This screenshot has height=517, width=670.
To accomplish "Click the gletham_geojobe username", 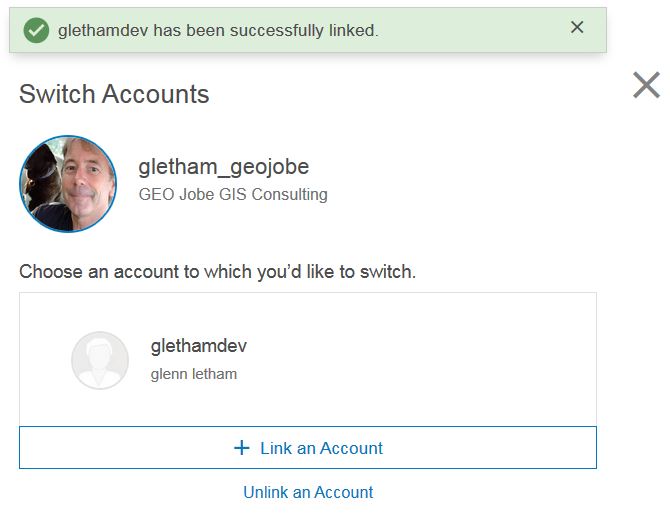I will 223,167.
